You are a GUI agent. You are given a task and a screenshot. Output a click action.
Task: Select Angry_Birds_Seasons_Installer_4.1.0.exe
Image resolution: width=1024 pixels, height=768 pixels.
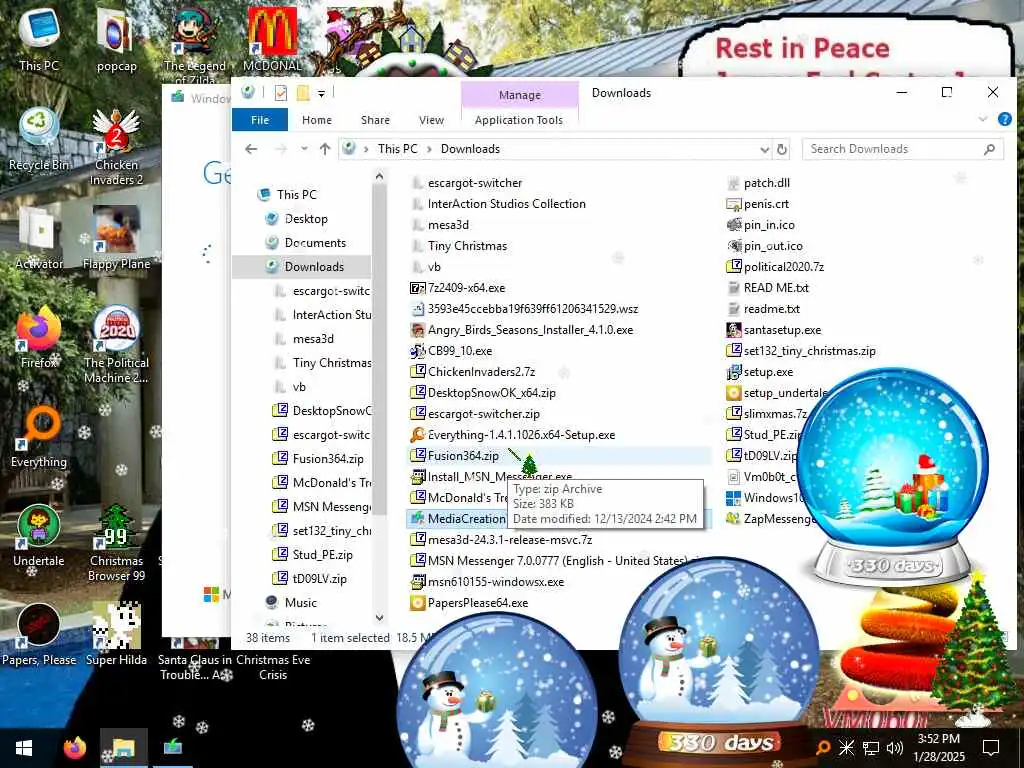[530, 330]
